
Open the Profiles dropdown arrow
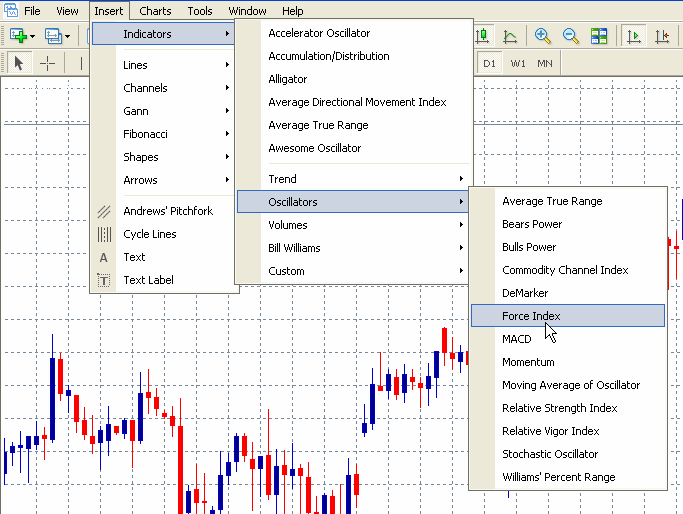(x=68, y=36)
